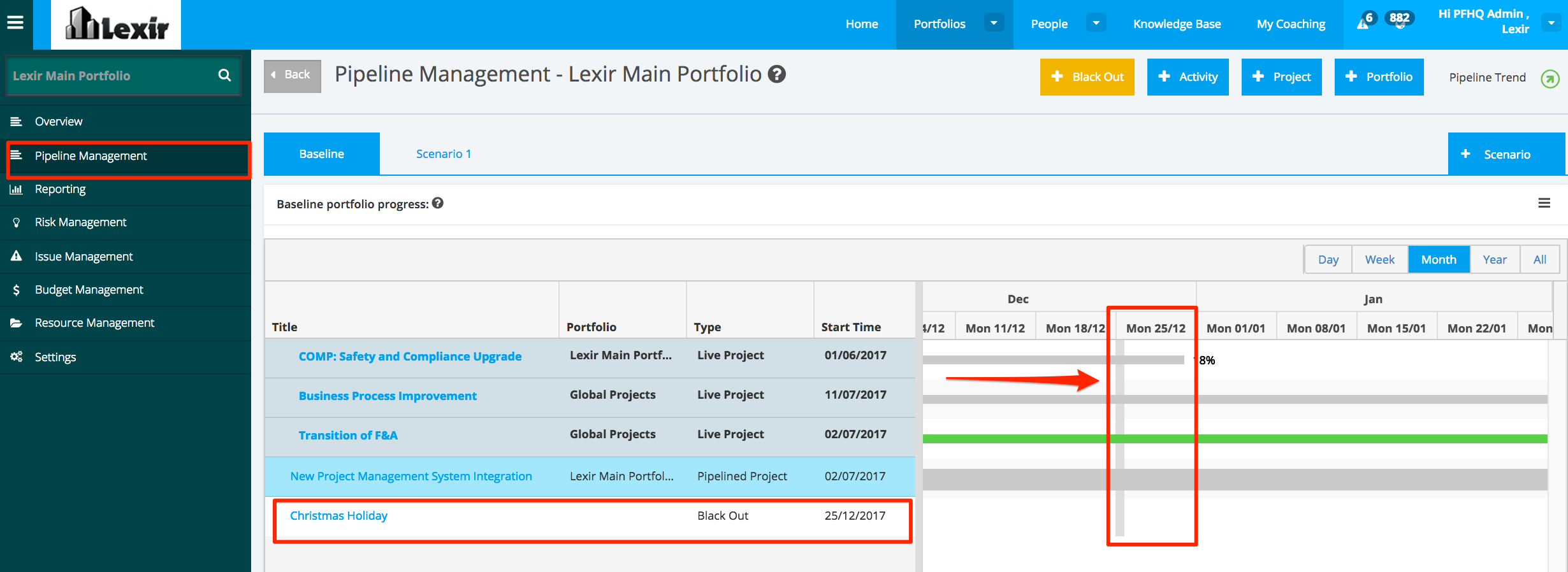Add a new Scenario
This screenshot has height=572, width=1568.
pyautogui.click(x=1507, y=154)
